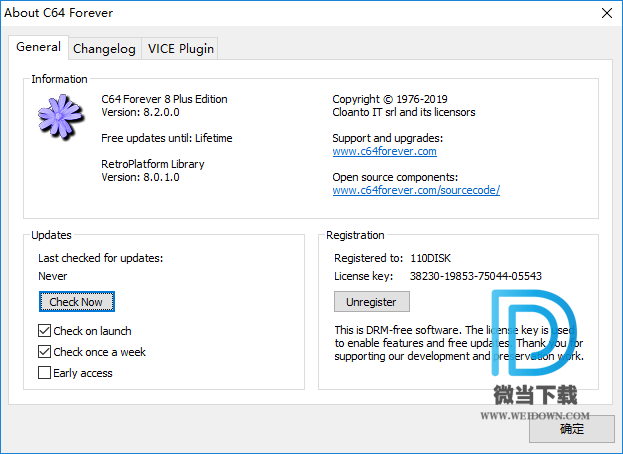Switch to the General tab

pyautogui.click(x=39, y=47)
